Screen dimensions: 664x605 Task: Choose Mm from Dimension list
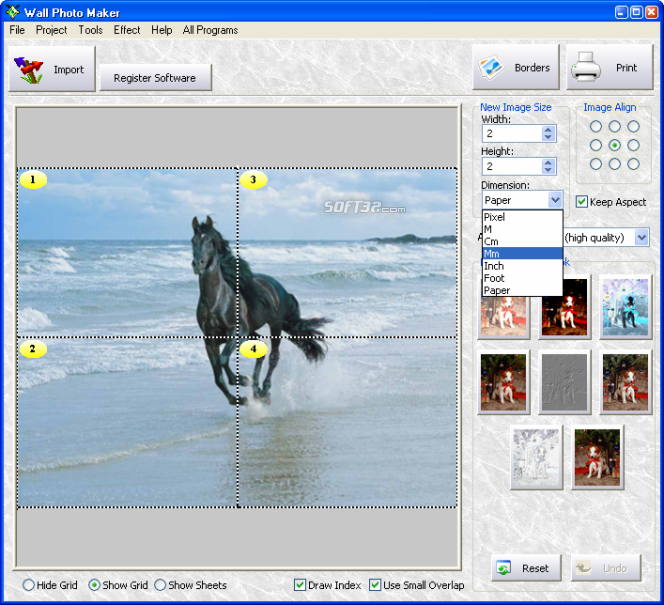coord(523,254)
